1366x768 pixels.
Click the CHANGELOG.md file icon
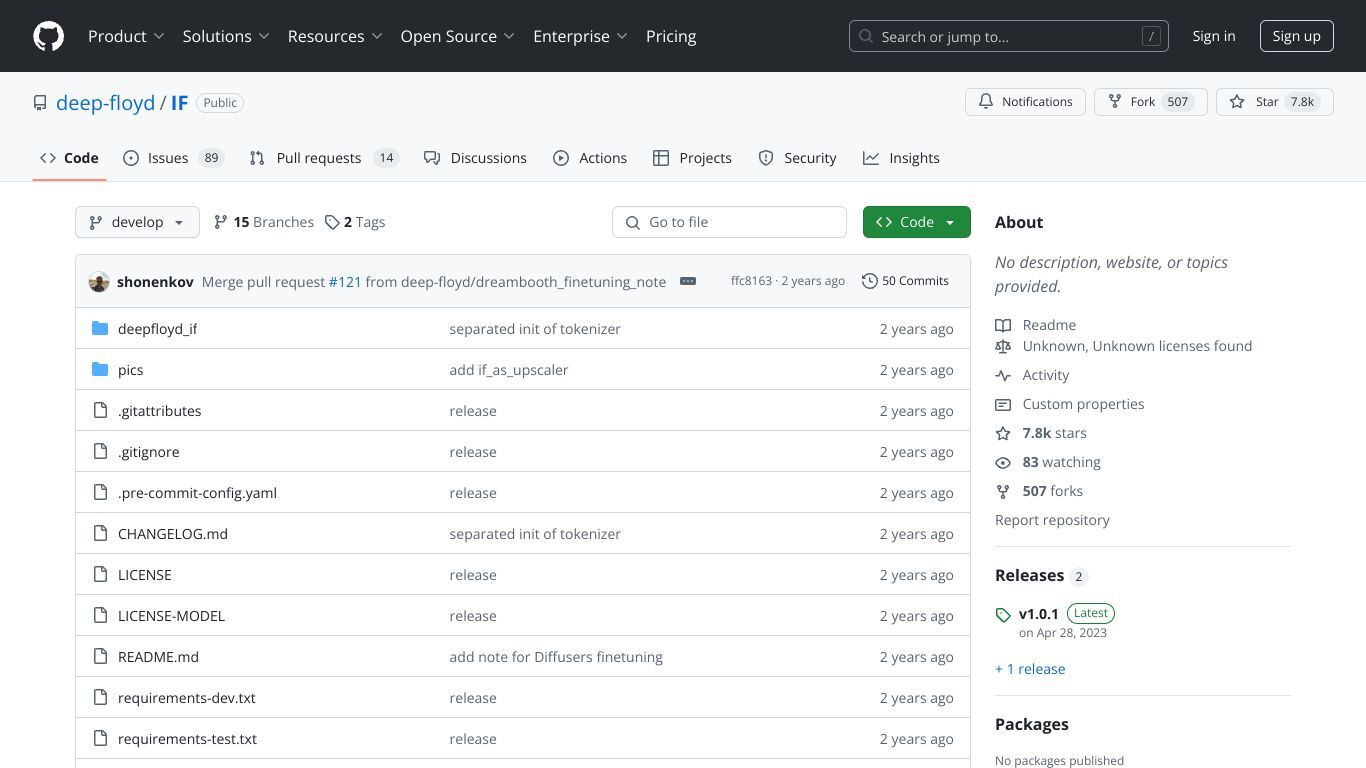point(100,533)
